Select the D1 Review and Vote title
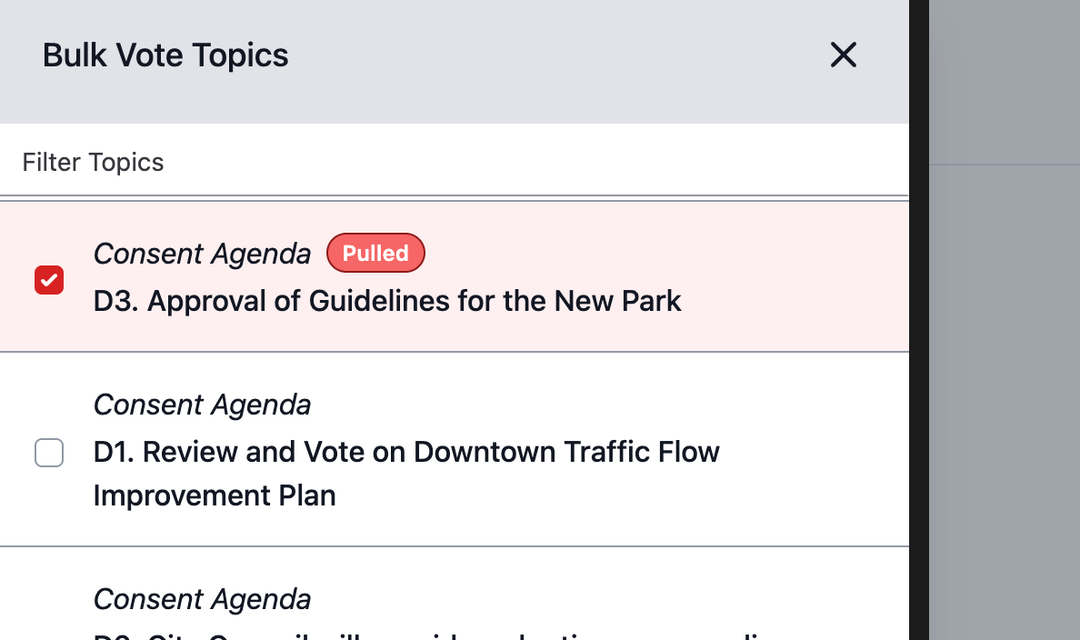1080x640 pixels. pyautogui.click(x=406, y=452)
